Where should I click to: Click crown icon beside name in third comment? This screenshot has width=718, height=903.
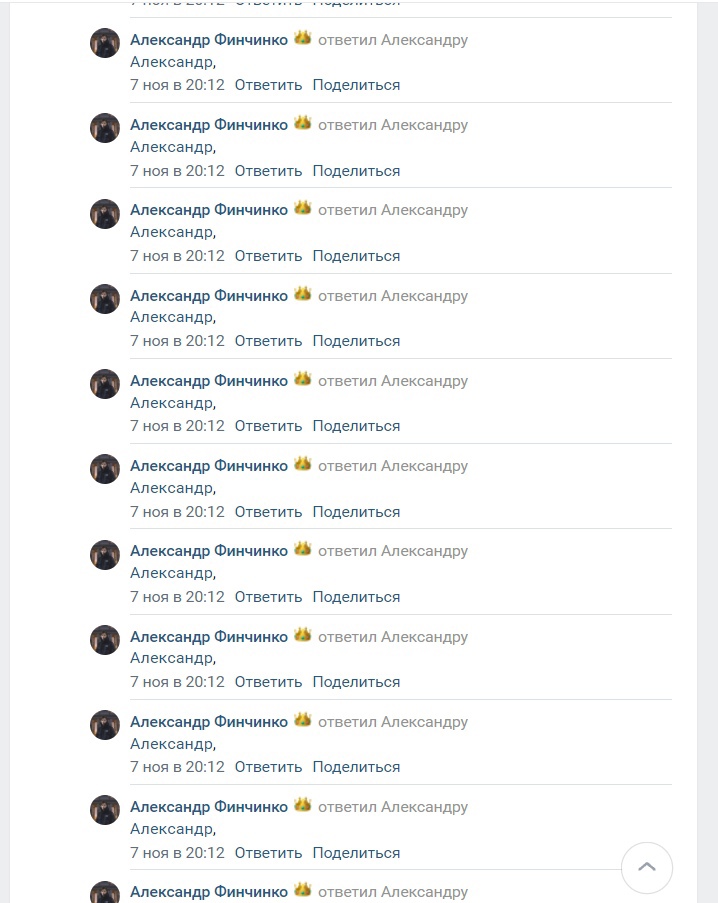pyautogui.click(x=303, y=208)
